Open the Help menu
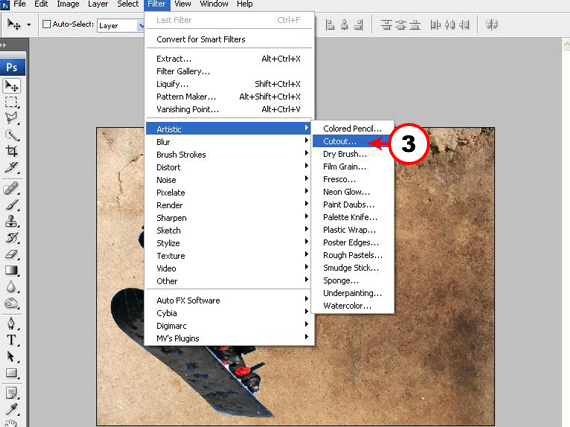 tap(245, 4)
